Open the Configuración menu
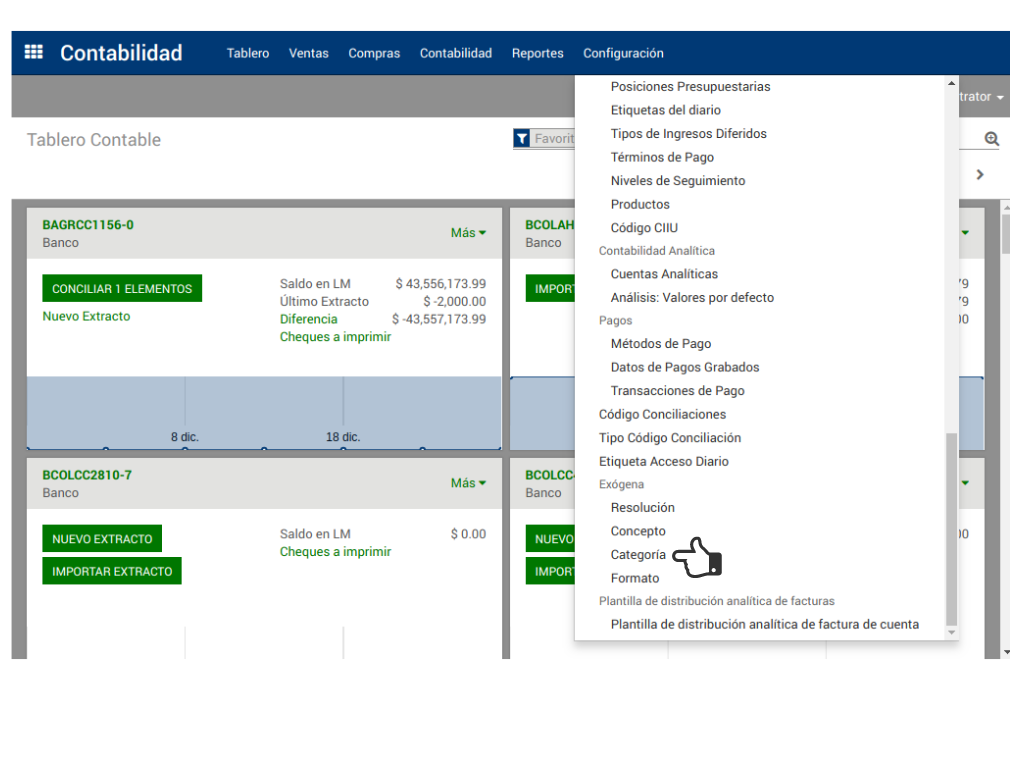Screen dimensions: 1023x767 623,53
